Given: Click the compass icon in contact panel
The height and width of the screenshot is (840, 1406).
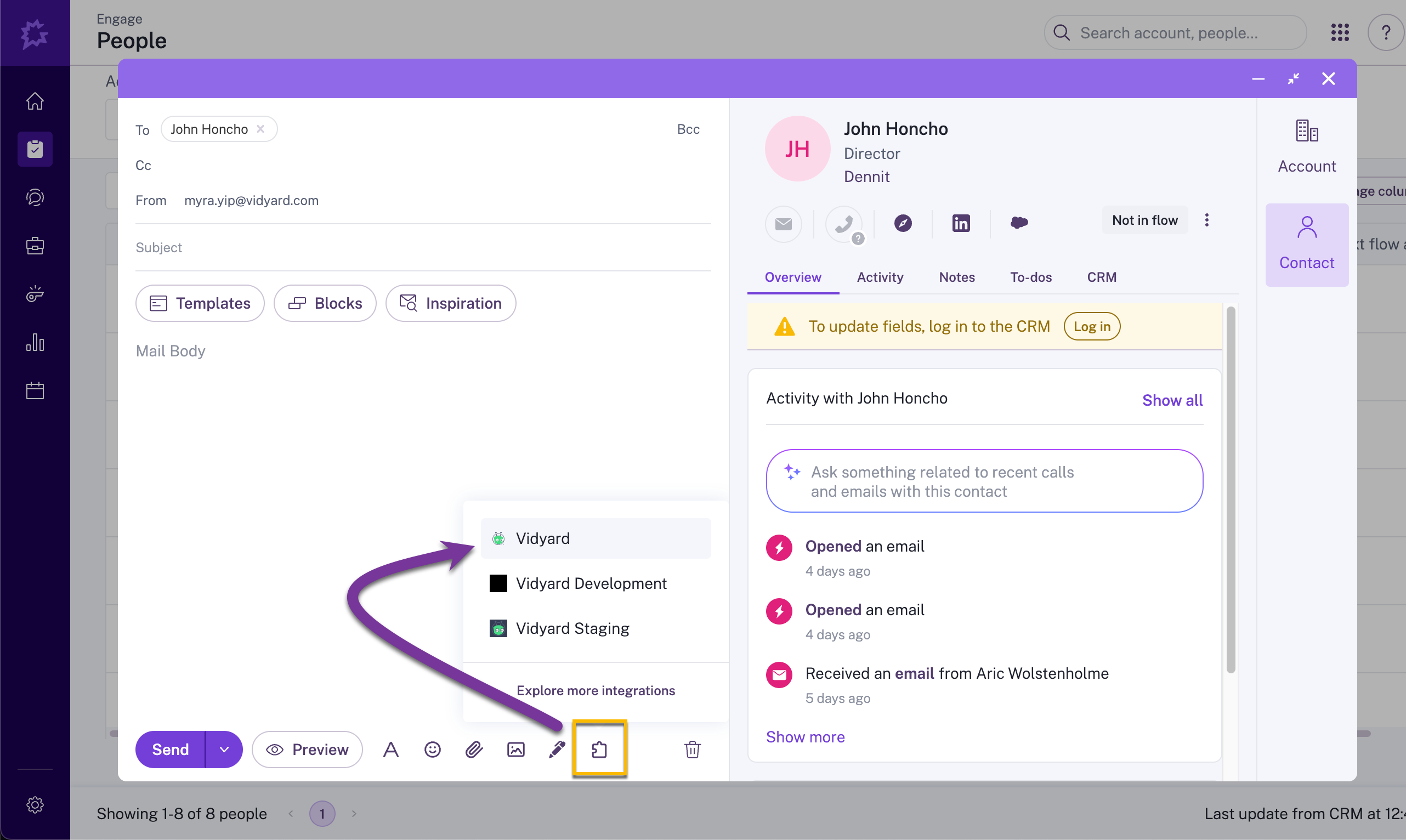Looking at the screenshot, I should pos(903,223).
